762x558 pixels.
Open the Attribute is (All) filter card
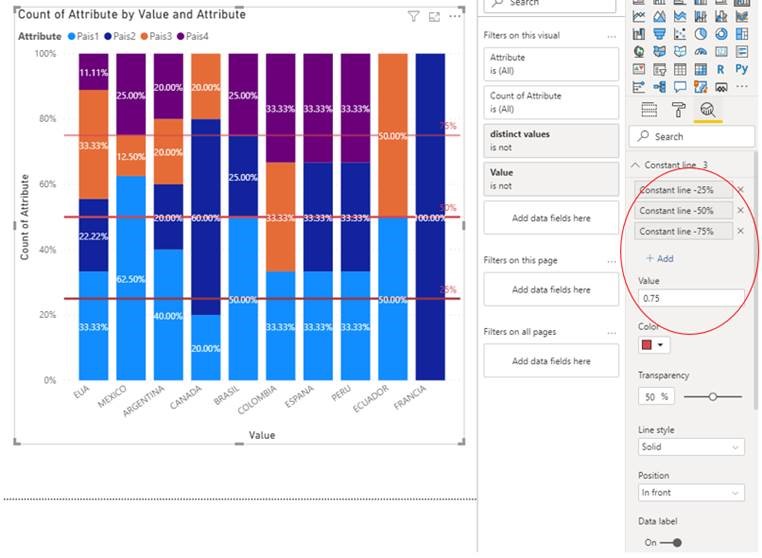[x=551, y=64]
